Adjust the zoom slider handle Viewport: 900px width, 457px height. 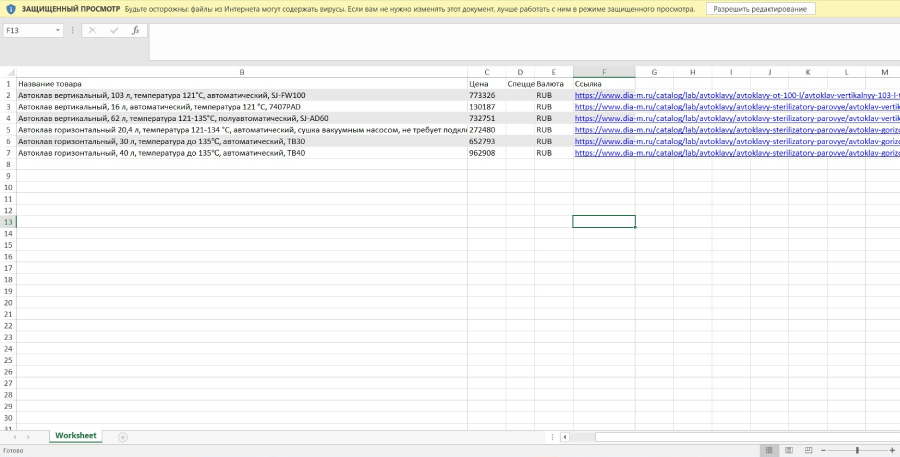[x=858, y=450]
